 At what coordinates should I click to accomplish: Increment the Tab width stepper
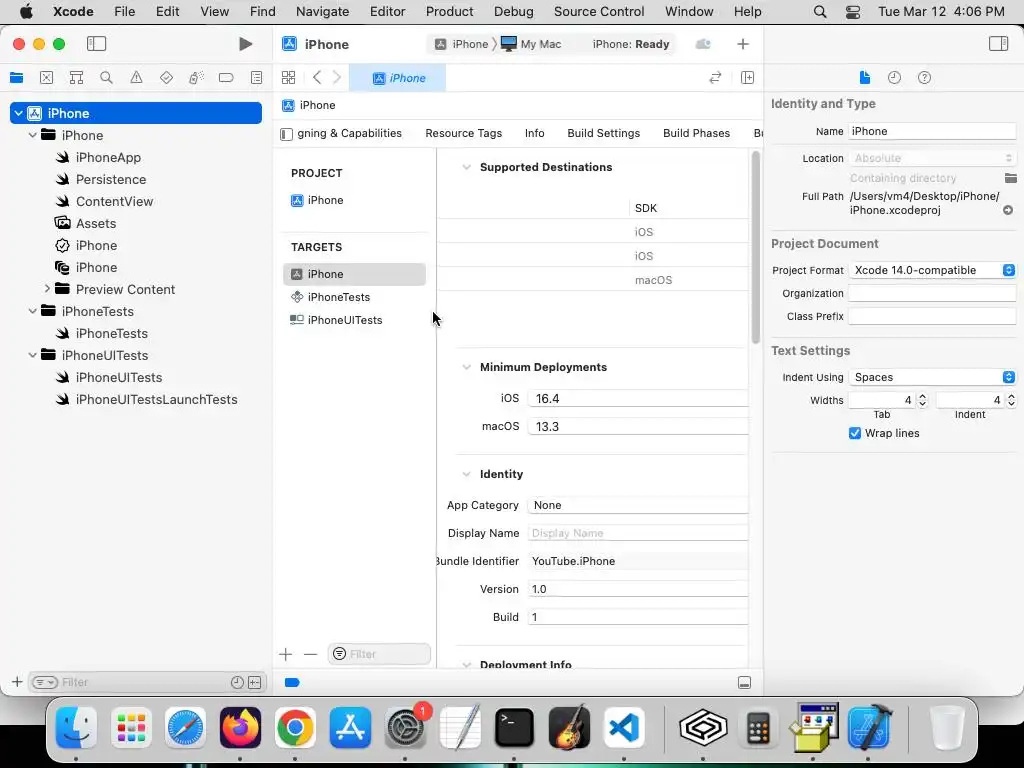922,396
